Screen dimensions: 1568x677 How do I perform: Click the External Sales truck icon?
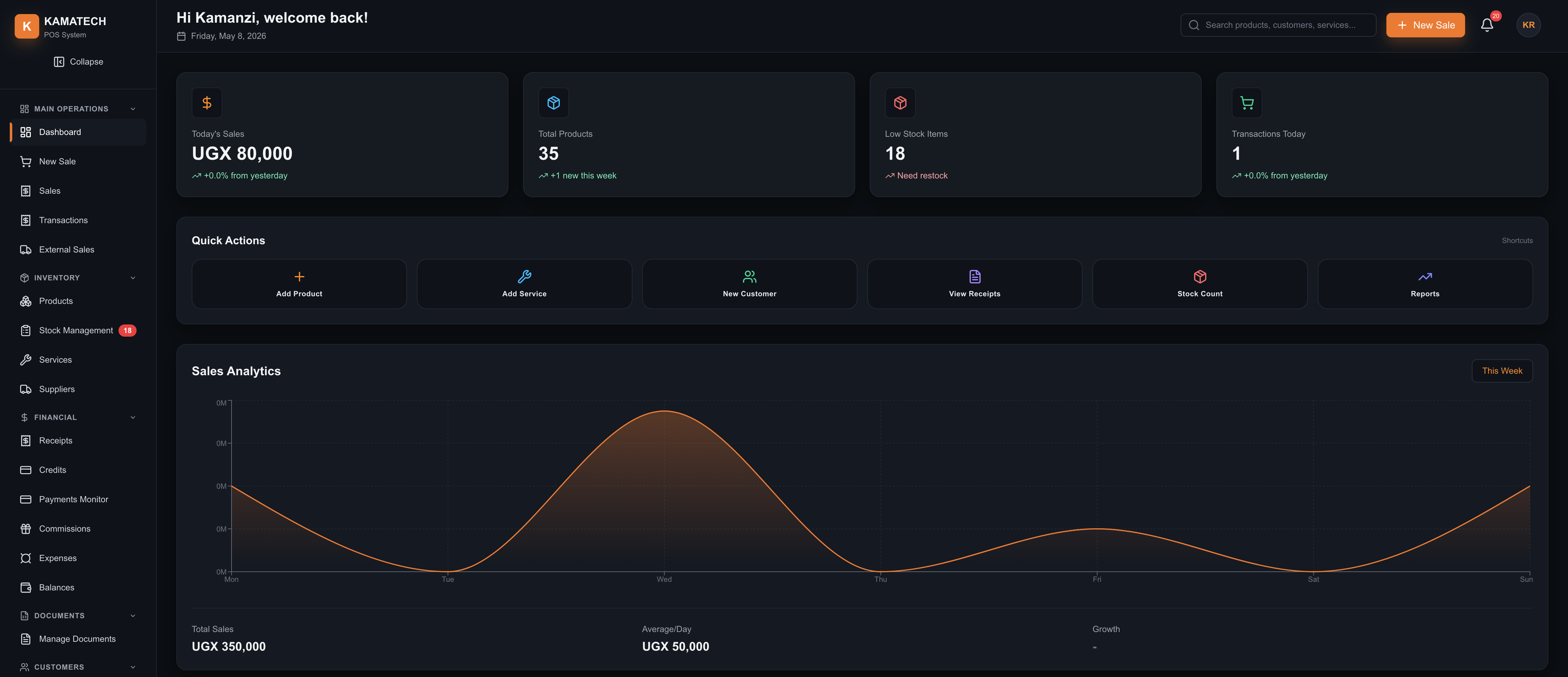(x=25, y=249)
